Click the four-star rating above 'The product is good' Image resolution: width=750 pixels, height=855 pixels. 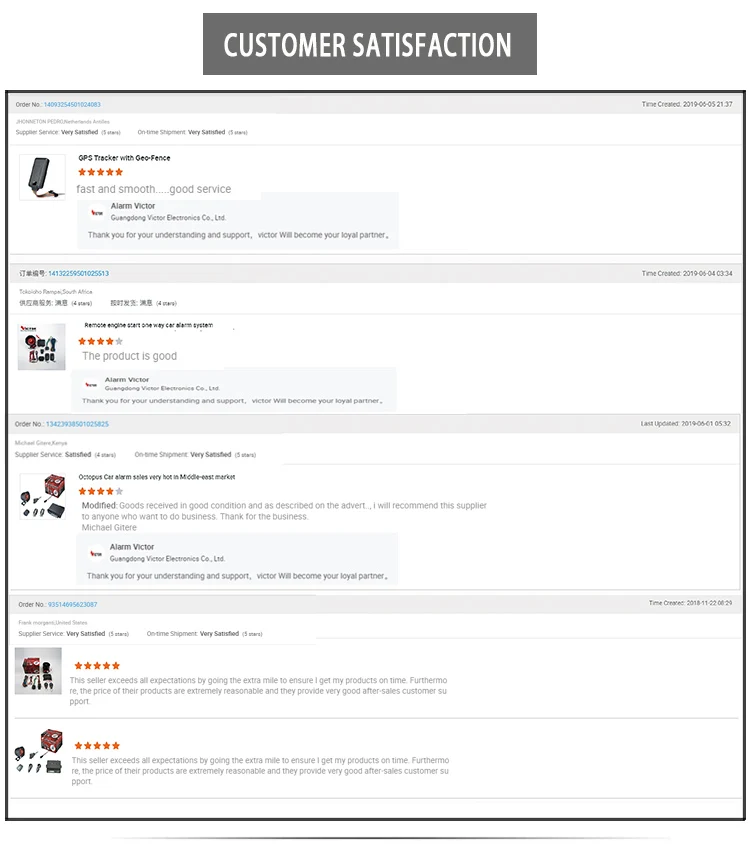pos(100,342)
